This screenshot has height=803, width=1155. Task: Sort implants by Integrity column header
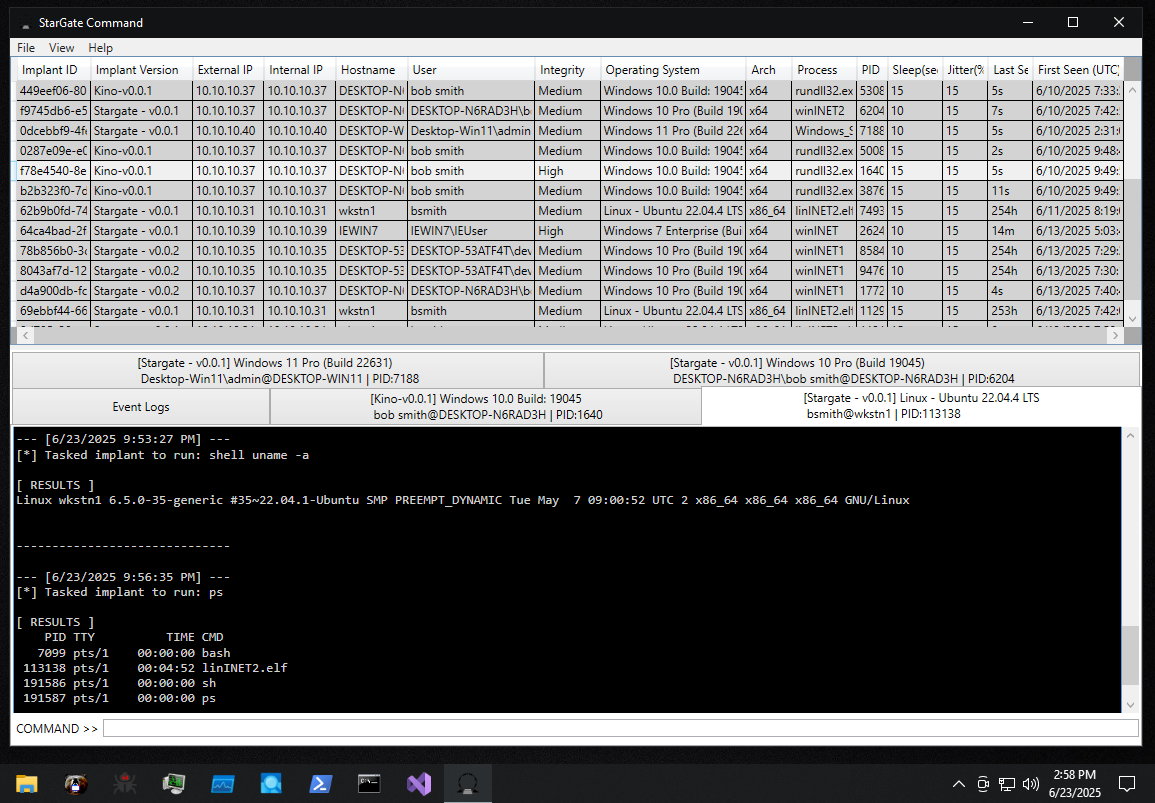(x=562, y=70)
